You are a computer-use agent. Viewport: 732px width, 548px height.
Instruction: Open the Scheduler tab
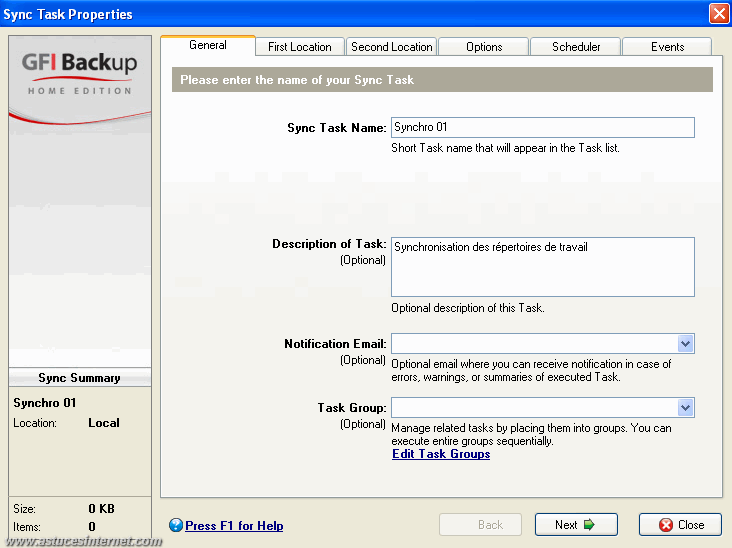(576, 47)
